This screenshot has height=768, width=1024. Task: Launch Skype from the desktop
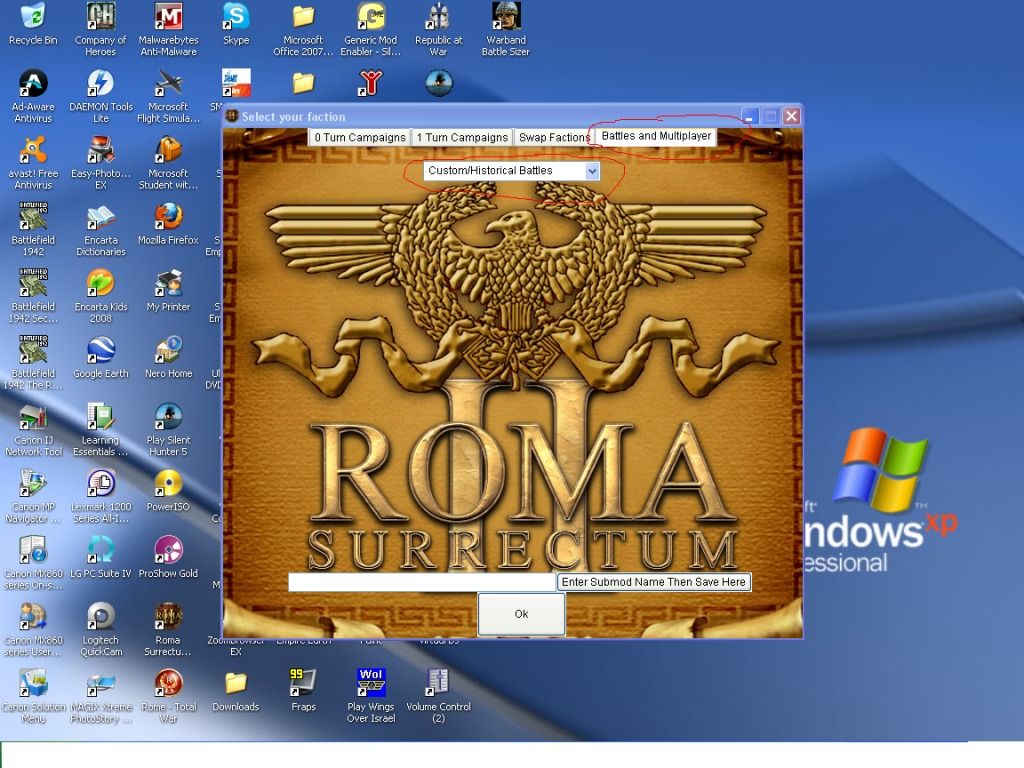(236, 18)
